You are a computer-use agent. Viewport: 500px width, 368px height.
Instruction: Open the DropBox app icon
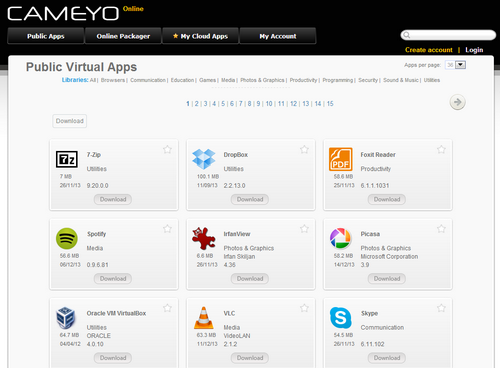(x=204, y=159)
